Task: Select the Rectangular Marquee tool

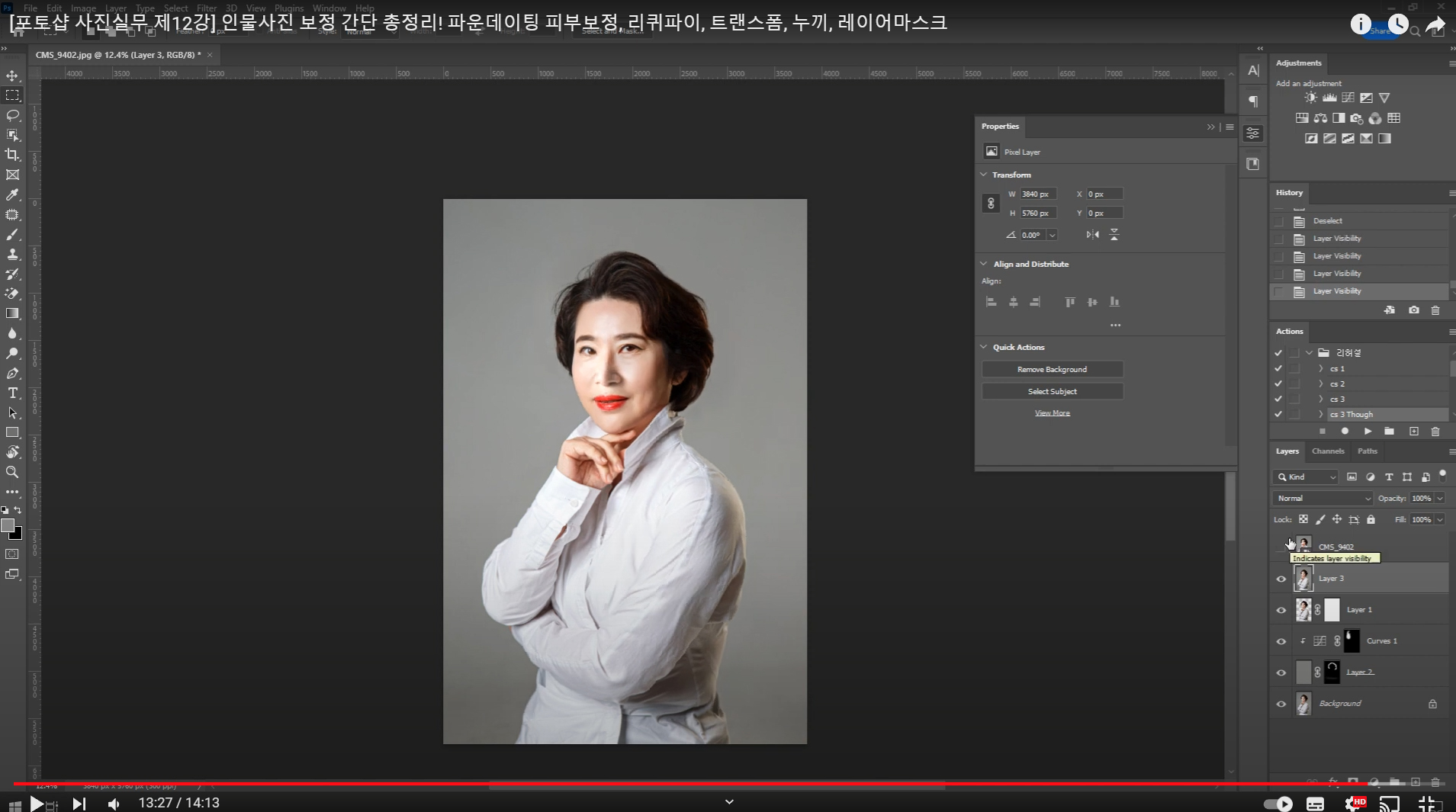Action: point(12,95)
